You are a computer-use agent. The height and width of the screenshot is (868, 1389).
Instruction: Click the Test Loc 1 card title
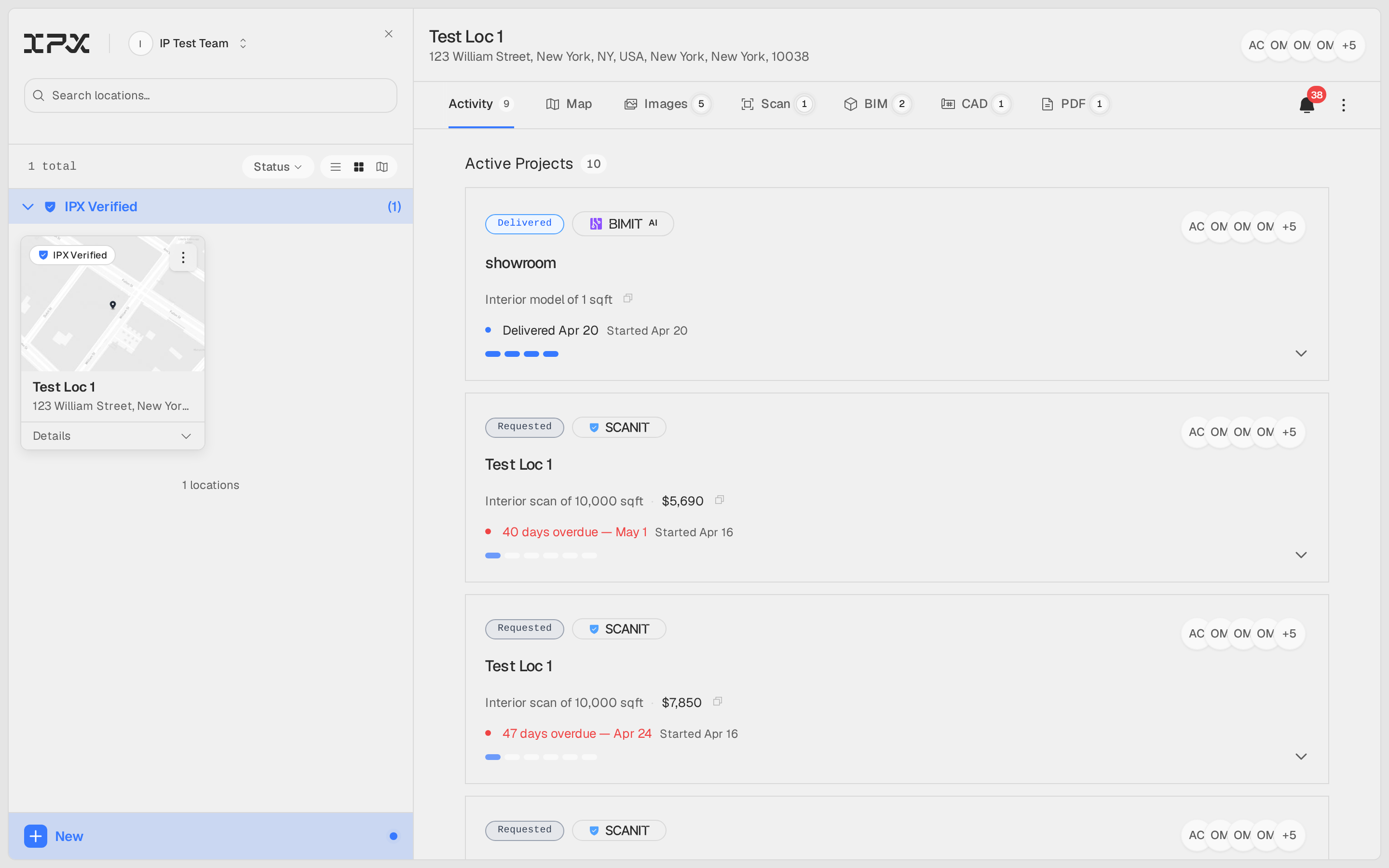[64, 387]
